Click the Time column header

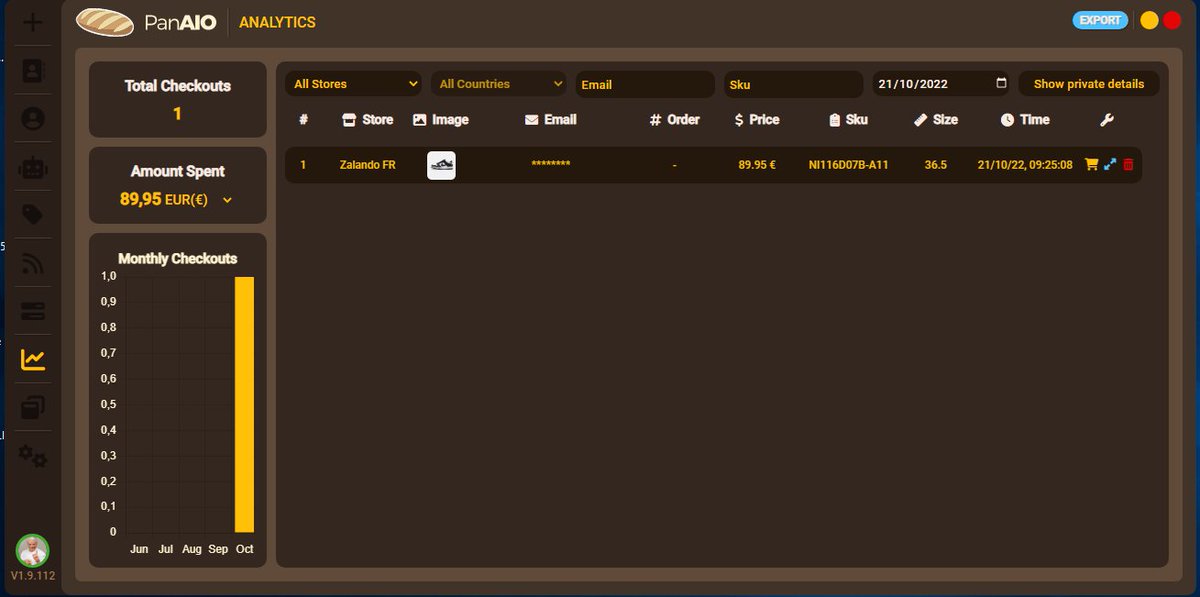coord(1025,120)
